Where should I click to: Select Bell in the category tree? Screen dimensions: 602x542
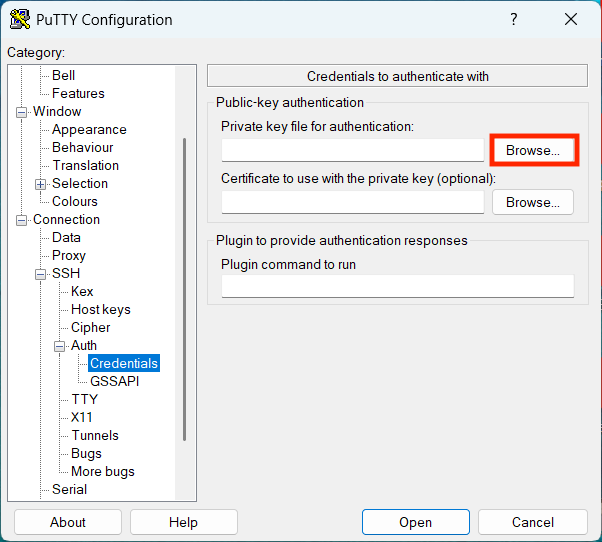coord(63,75)
